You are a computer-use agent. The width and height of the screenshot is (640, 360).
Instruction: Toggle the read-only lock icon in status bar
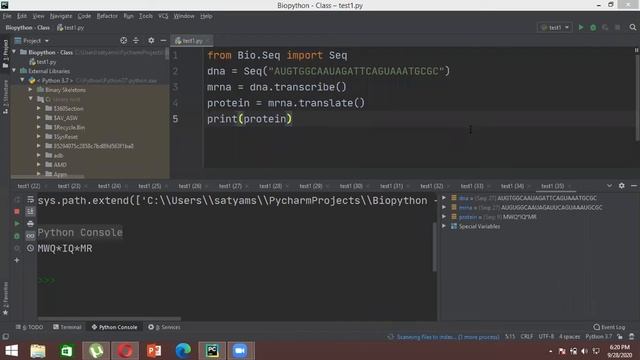point(620,337)
